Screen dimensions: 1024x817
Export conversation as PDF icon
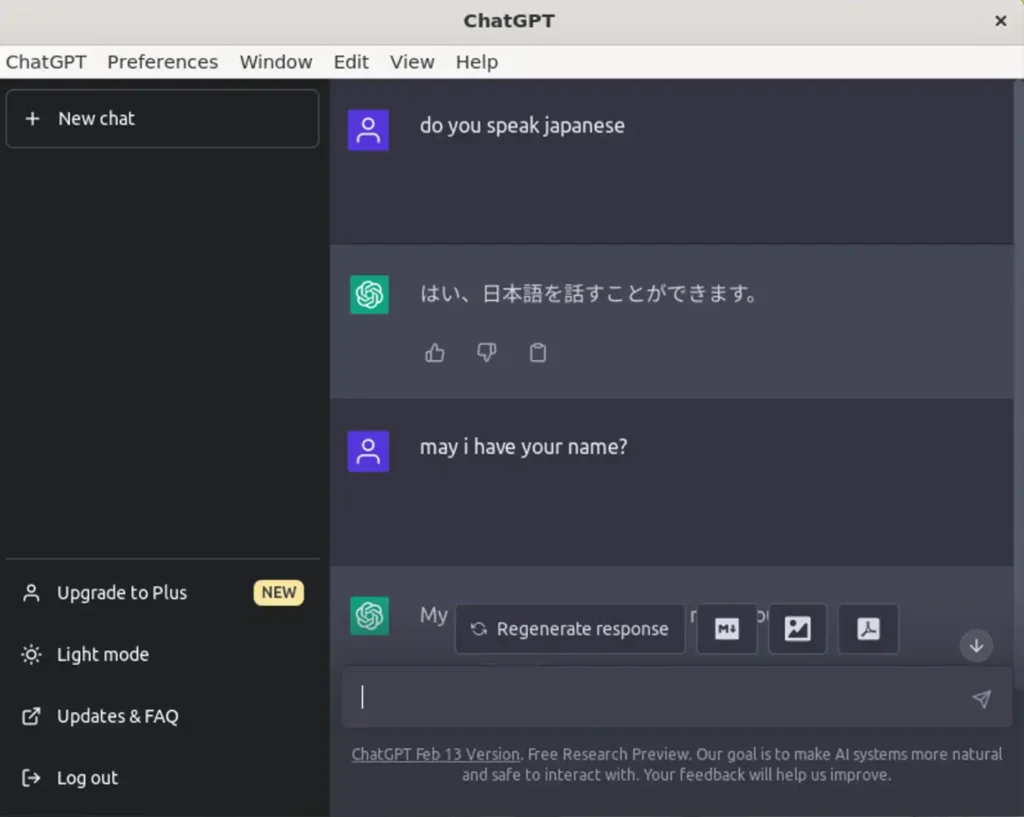coord(868,629)
